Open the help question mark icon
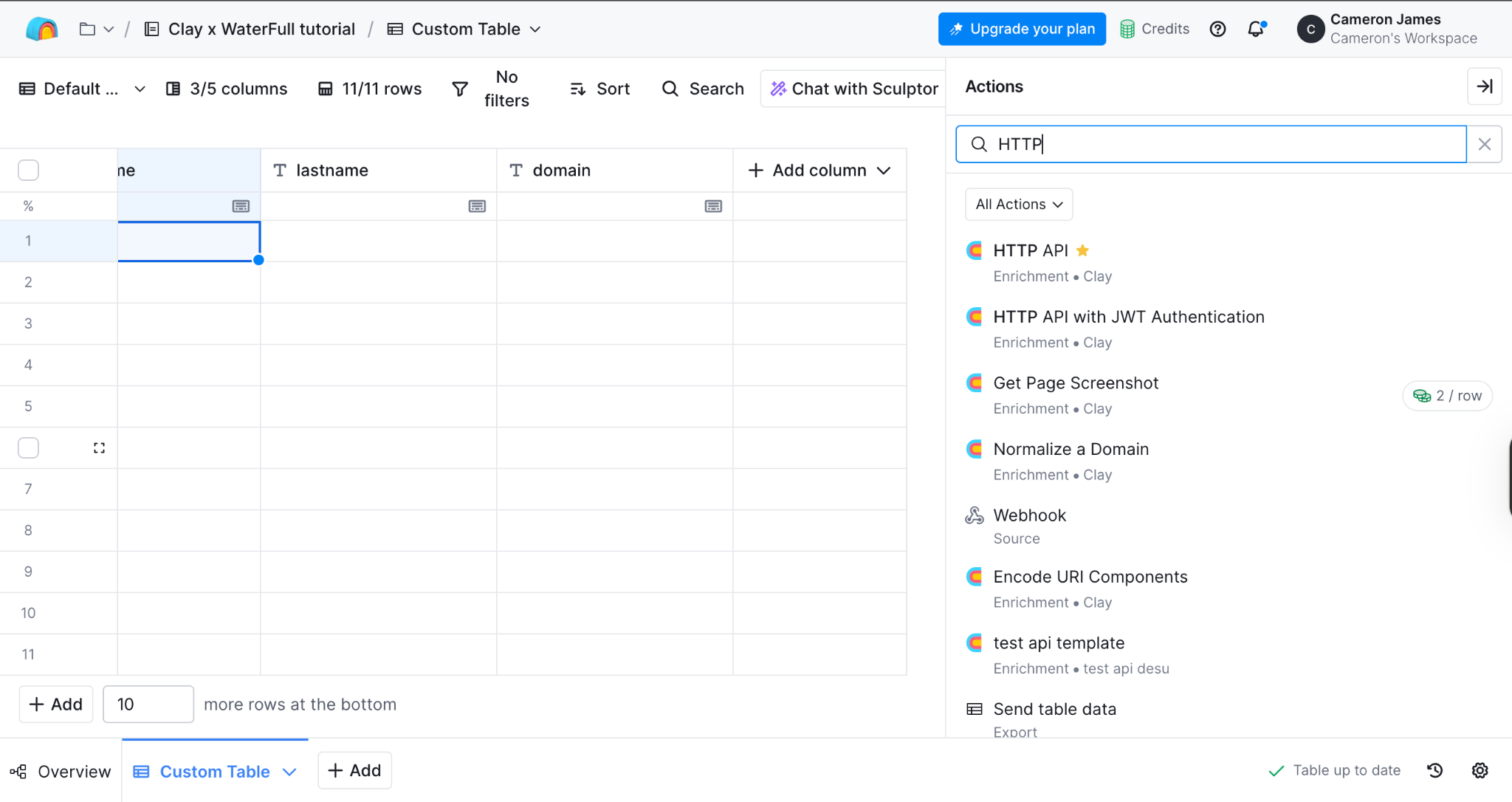 coord(1217,29)
